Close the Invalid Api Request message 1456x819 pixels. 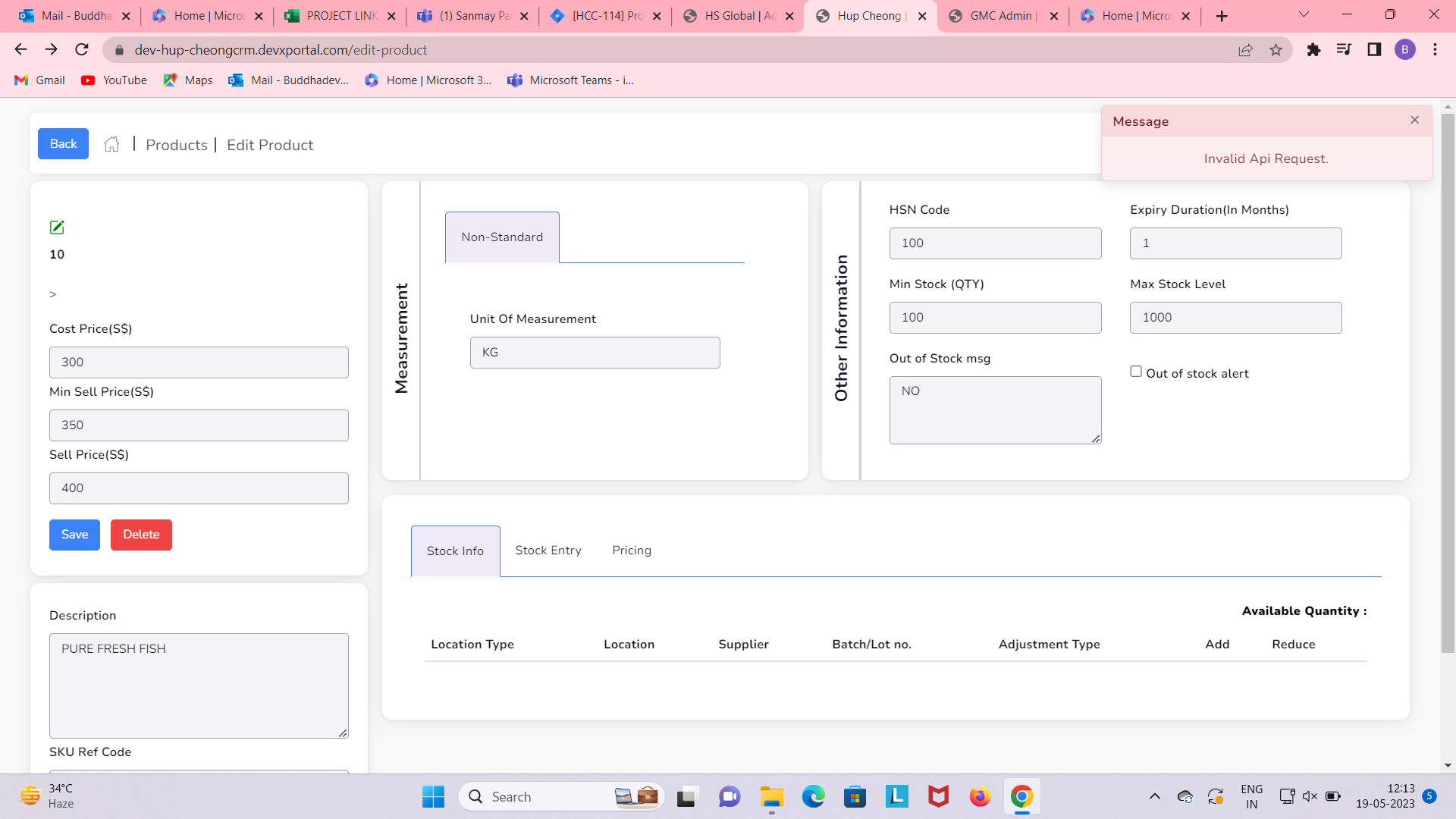(1414, 120)
